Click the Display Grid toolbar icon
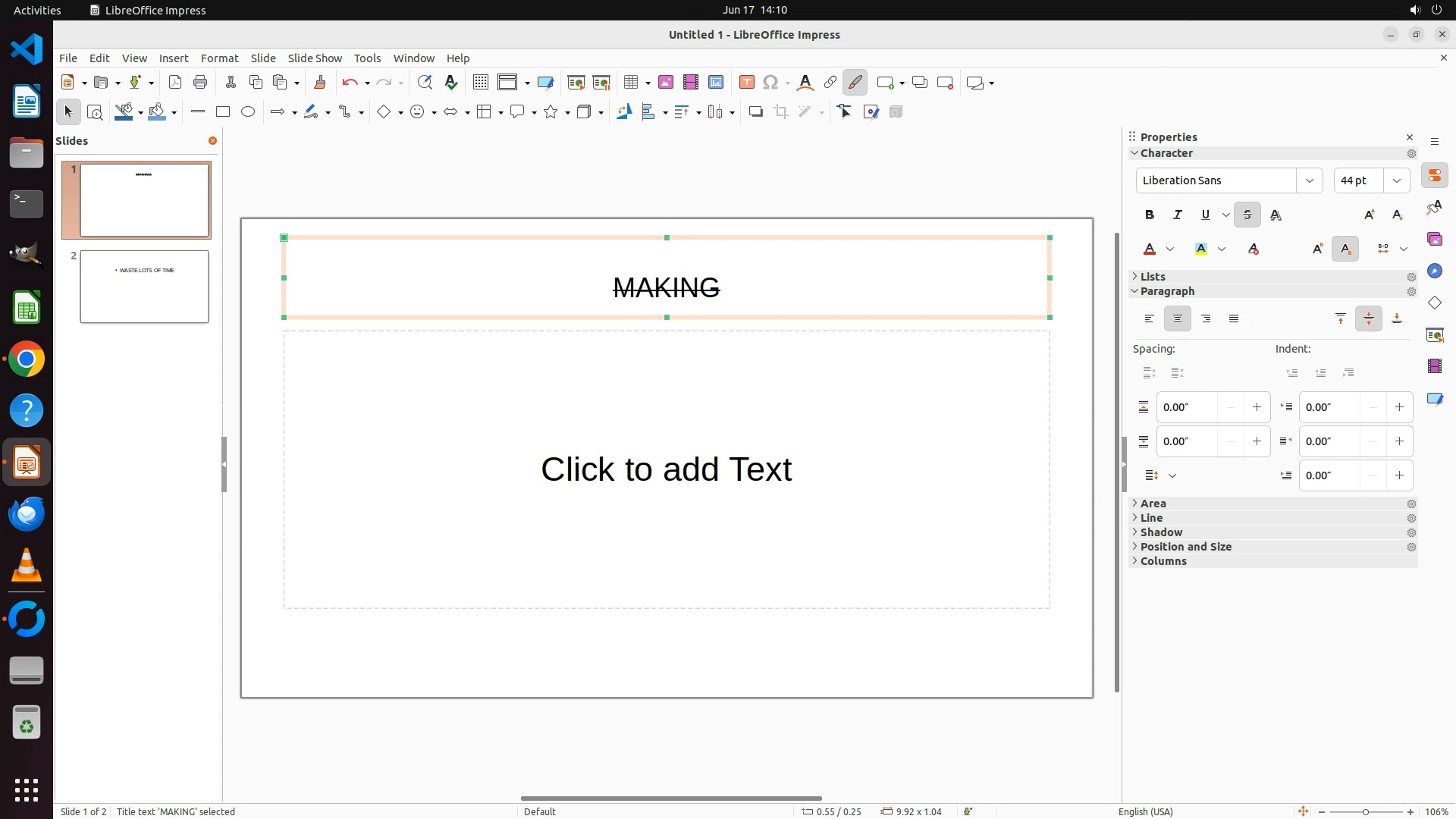This screenshot has width=1456, height=819. (480, 83)
